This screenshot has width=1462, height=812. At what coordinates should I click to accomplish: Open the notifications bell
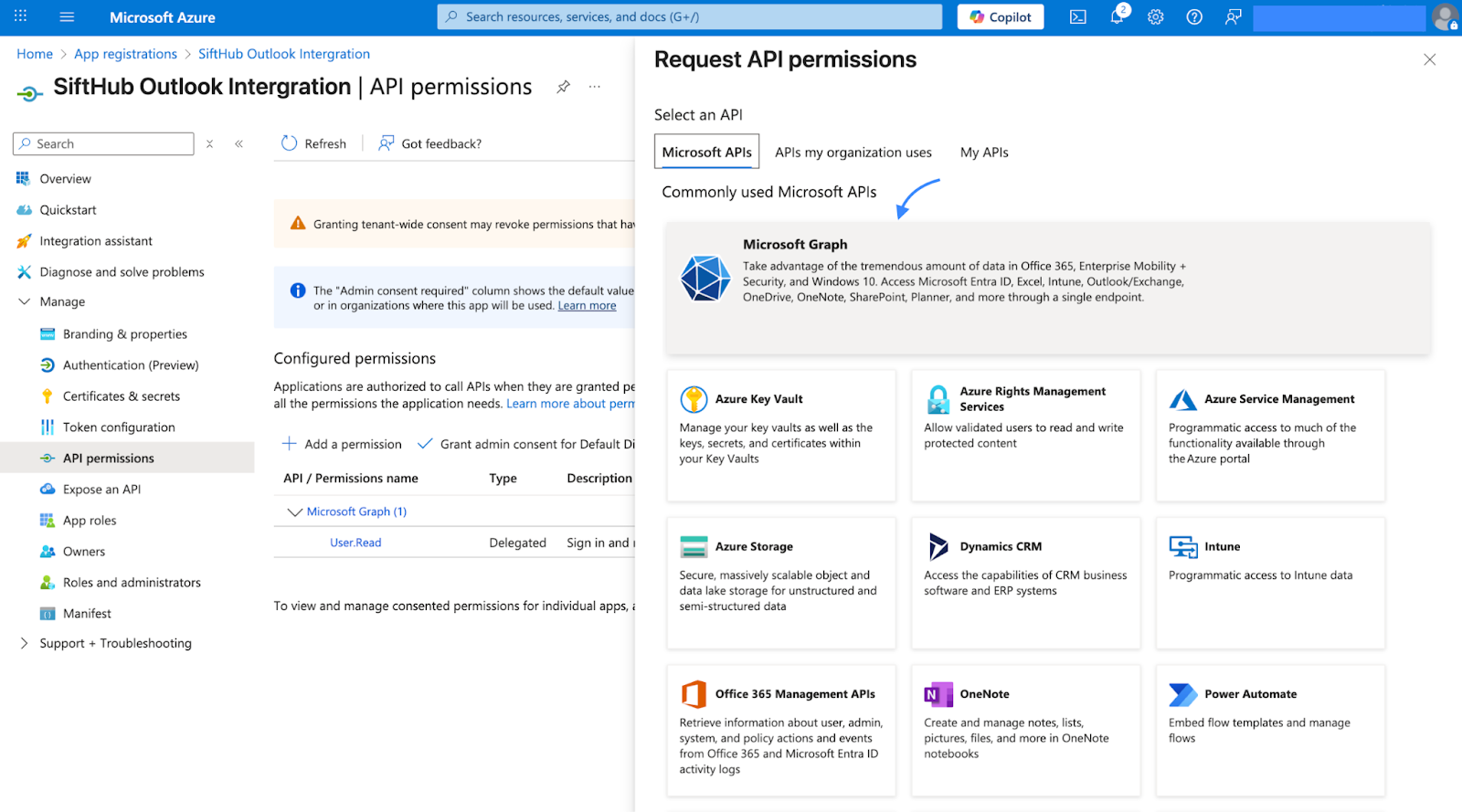(1117, 17)
